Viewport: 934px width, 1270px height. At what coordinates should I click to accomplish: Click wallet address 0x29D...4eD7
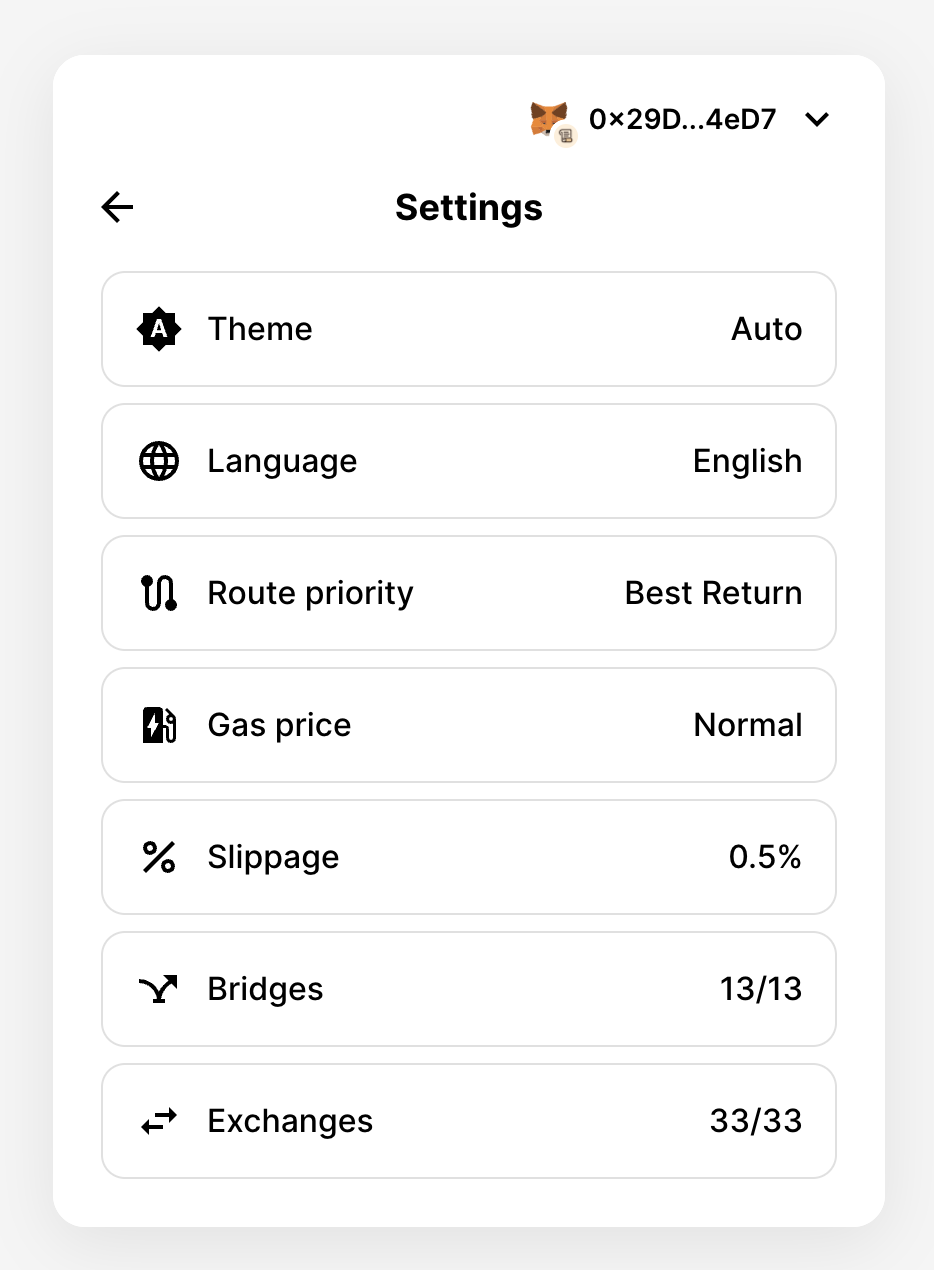(x=682, y=119)
